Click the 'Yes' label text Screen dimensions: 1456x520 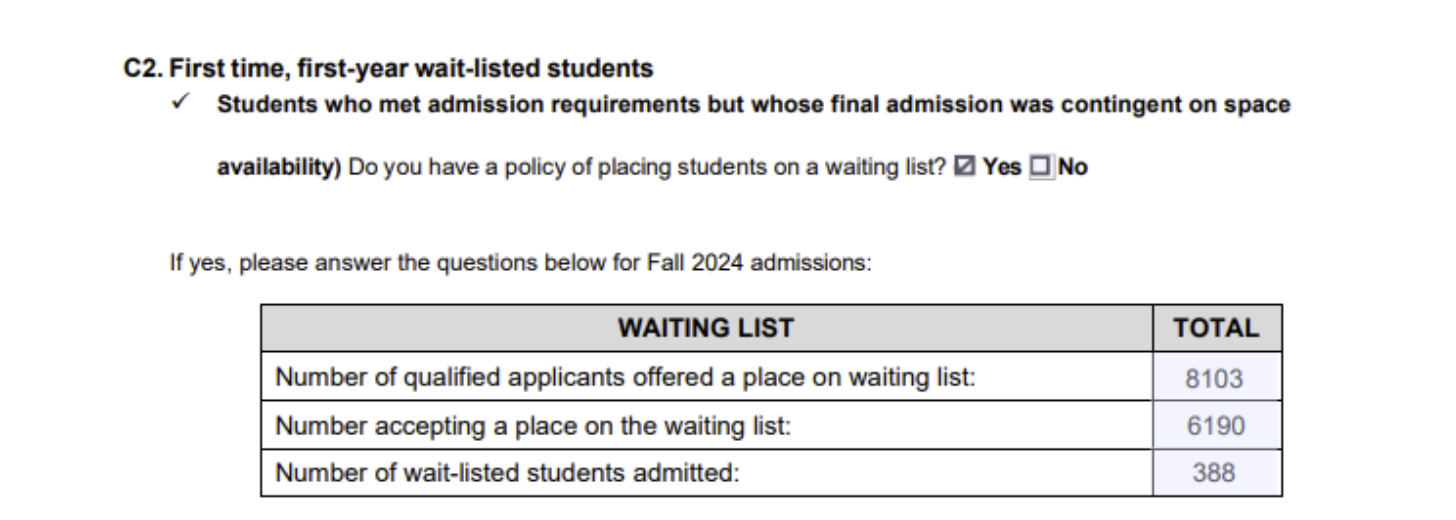pyautogui.click(x=1001, y=168)
